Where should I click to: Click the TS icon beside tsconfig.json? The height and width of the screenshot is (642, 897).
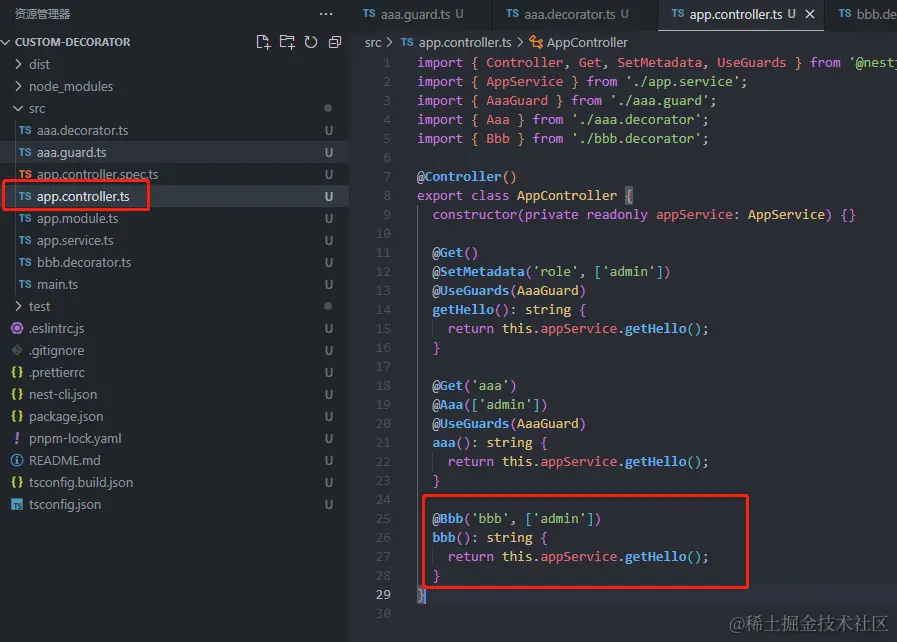point(17,505)
